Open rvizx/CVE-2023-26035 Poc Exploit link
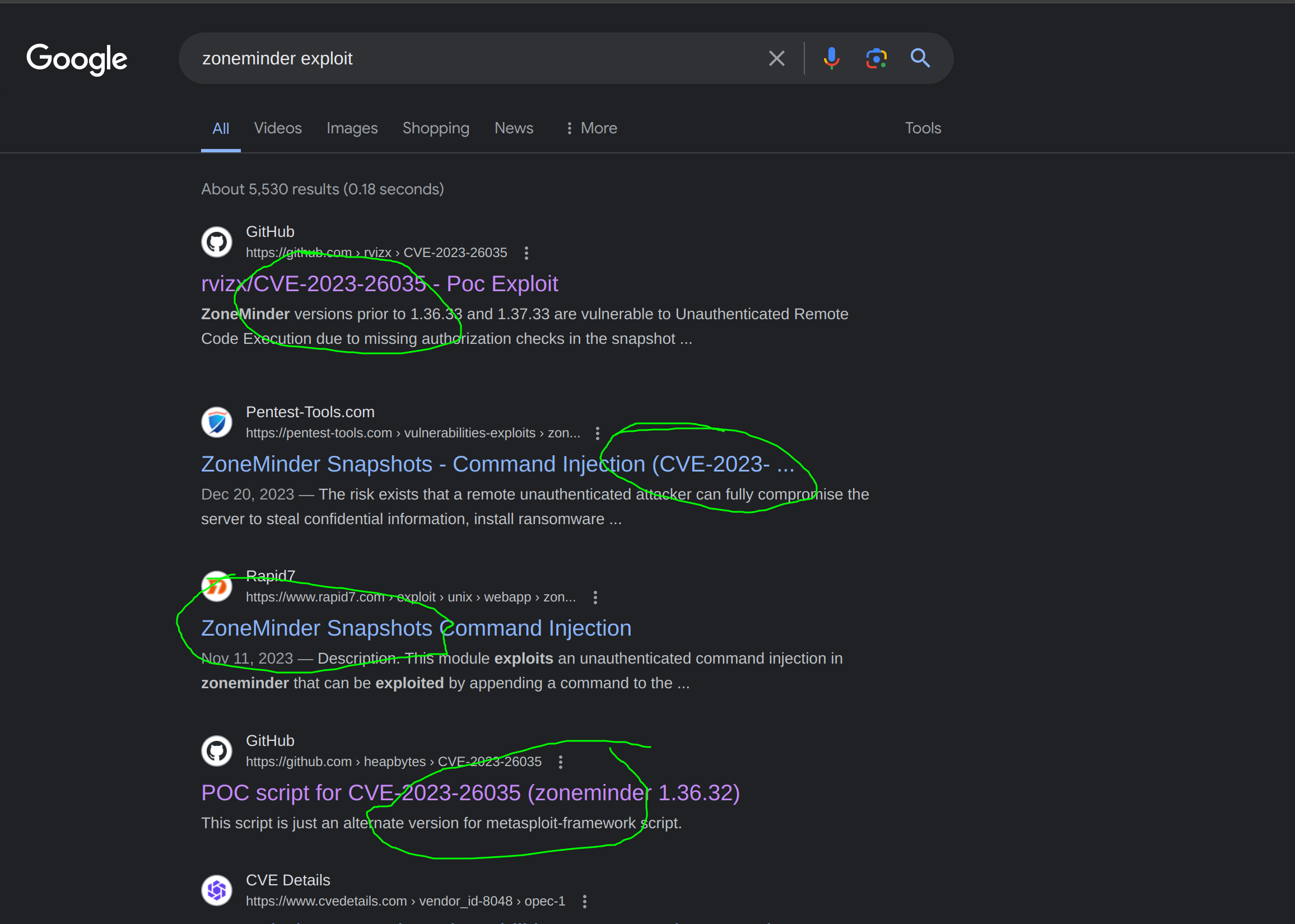 pos(380,283)
